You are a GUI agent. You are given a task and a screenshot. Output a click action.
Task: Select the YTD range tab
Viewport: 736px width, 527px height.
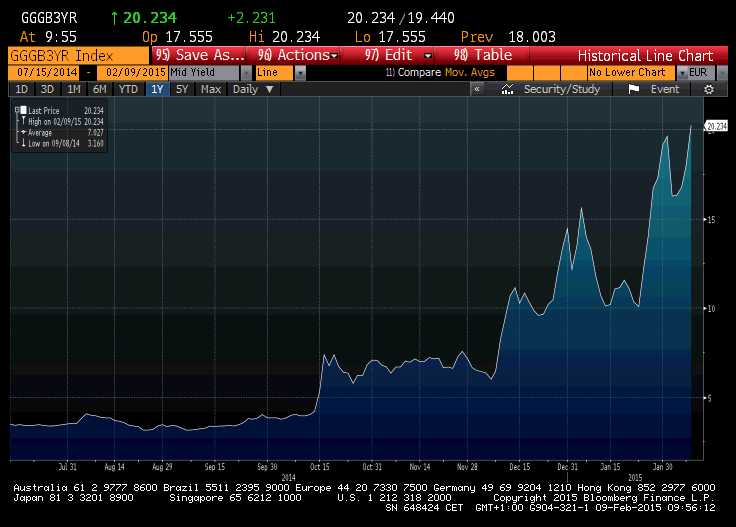(x=128, y=89)
